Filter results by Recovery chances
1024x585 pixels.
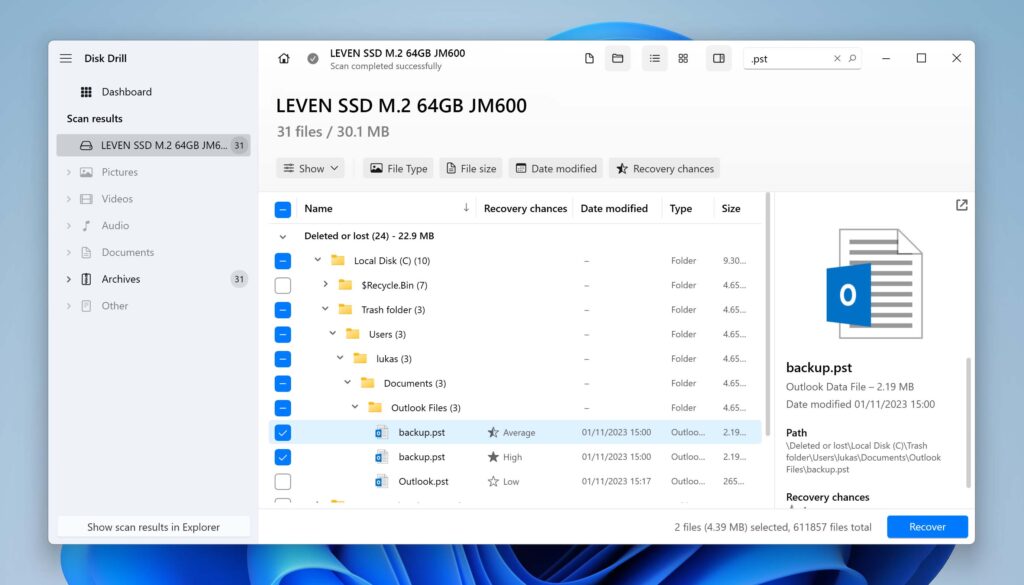[x=664, y=168]
